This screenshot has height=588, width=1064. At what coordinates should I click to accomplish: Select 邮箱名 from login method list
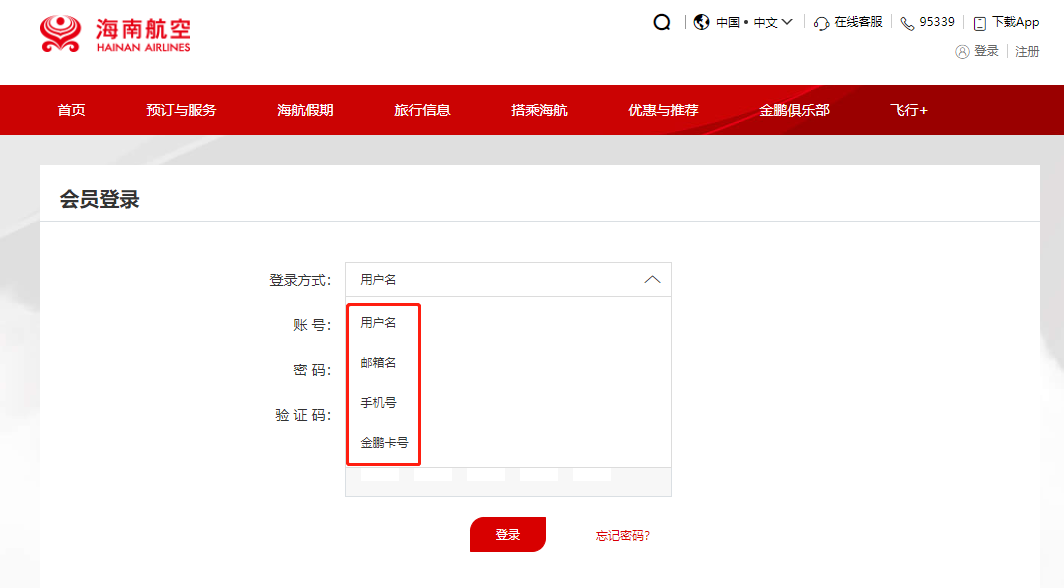pyautogui.click(x=379, y=363)
